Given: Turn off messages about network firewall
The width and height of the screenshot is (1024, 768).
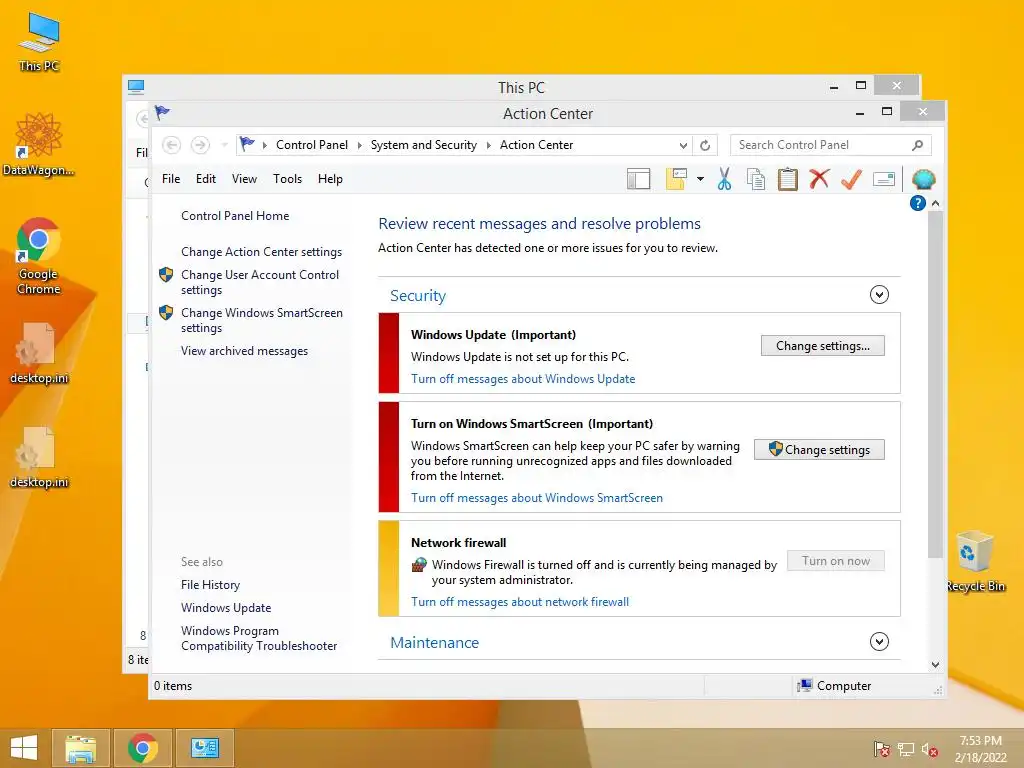Looking at the screenshot, I should coord(520,601).
